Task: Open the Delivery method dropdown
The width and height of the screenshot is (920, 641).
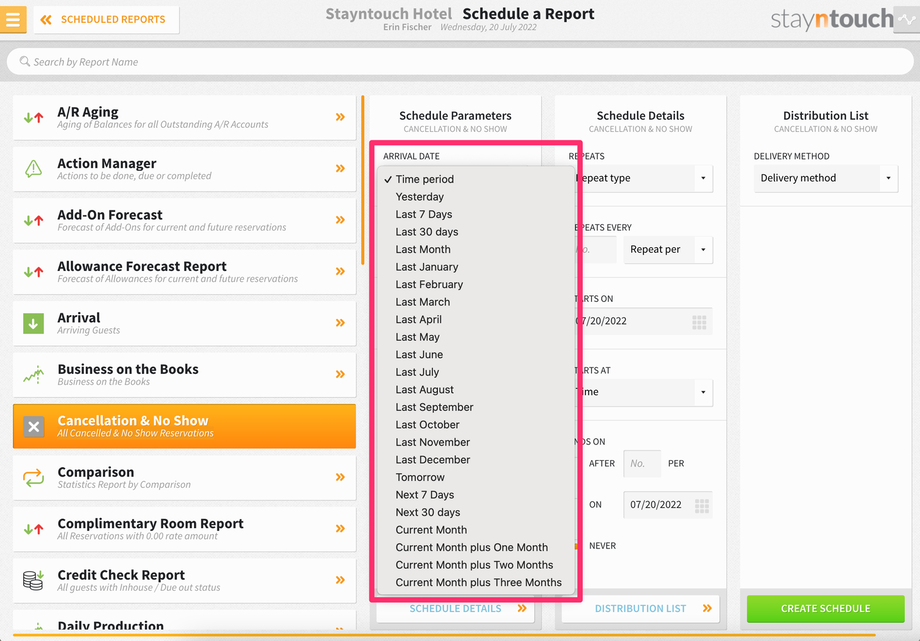Action: 826,178
